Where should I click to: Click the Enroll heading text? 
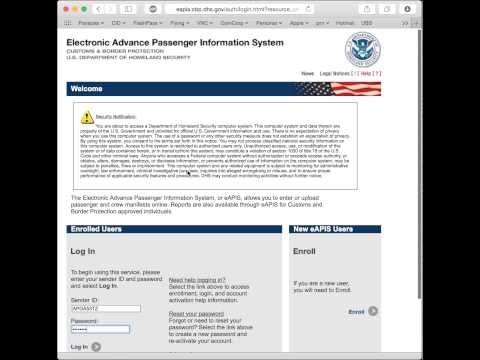tap(304, 251)
